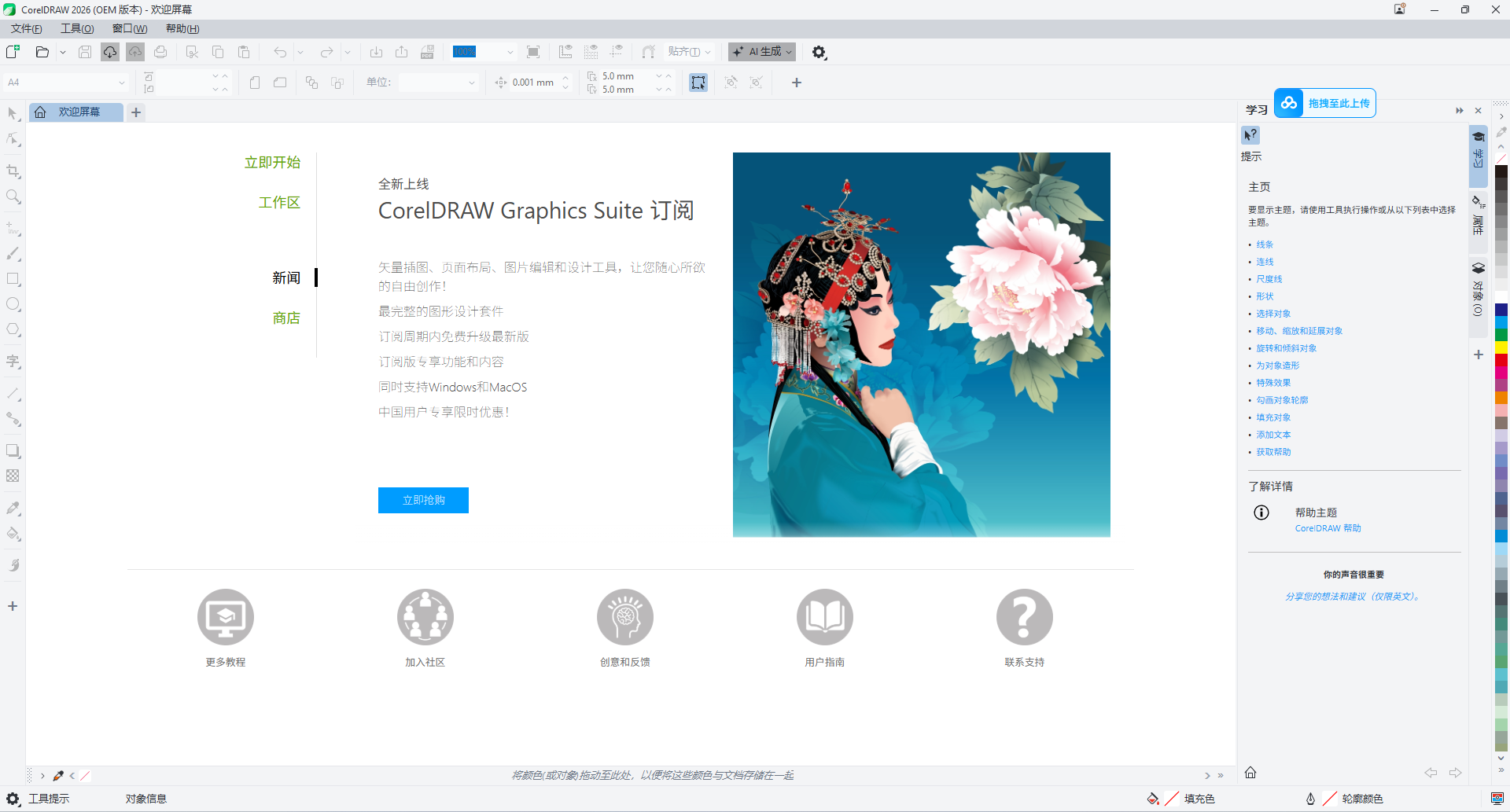Click the Save disk icon
Viewport: 1510px width, 812px height.
click(x=85, y=52)
